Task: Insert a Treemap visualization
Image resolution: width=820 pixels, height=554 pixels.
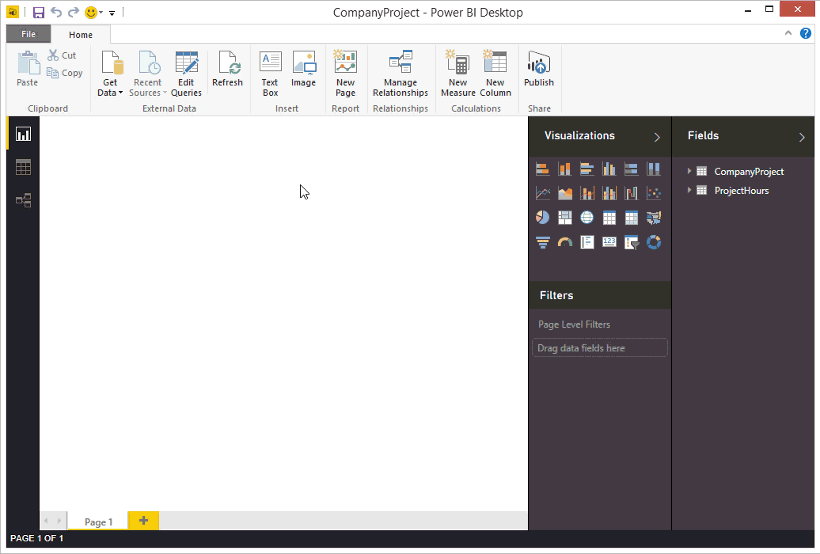Action: click(x=565, y=218)
